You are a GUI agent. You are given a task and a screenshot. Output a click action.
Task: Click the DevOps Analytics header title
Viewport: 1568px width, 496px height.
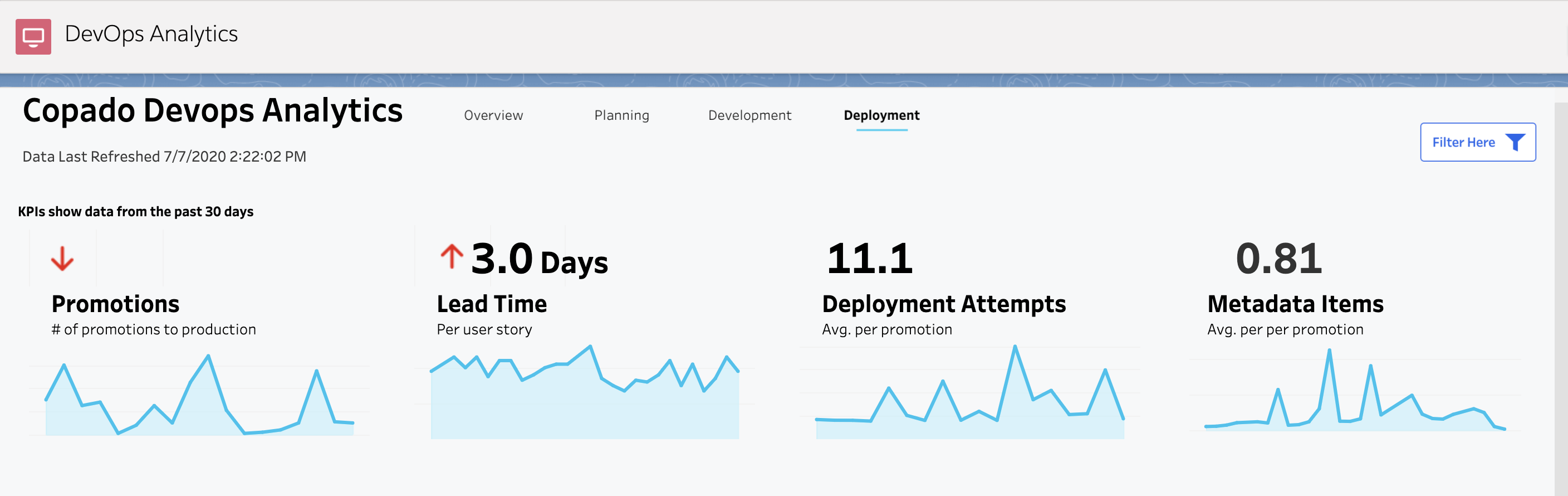click(151, 34)
